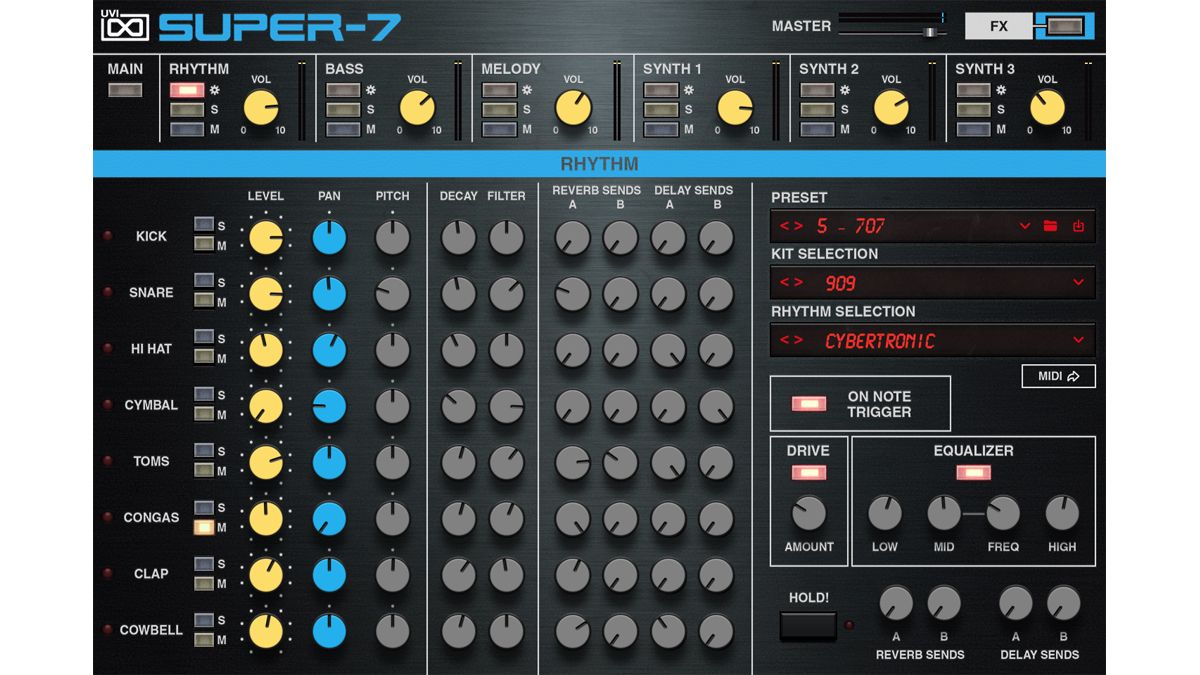Click the Synth 2 edit gear button
This screenshot has height=675, width=1200.
[x=845, y=90]
